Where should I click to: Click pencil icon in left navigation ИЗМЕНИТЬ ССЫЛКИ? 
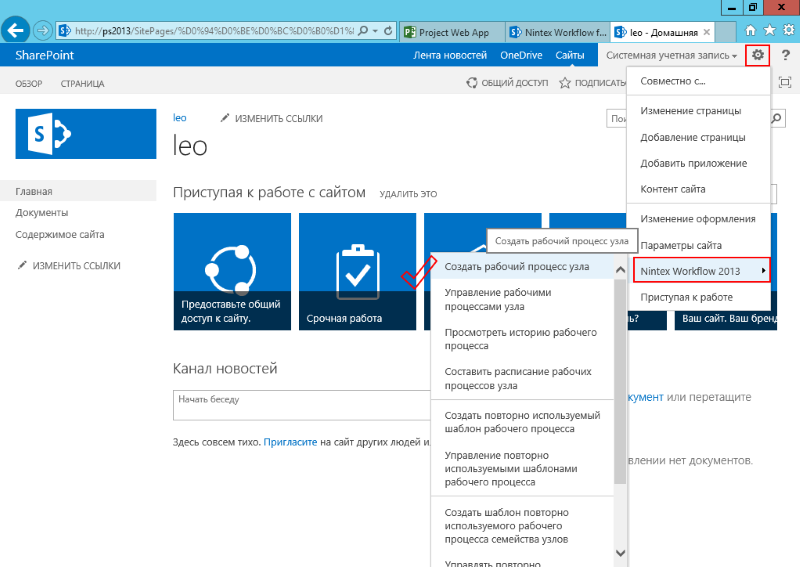click(22, 265)
